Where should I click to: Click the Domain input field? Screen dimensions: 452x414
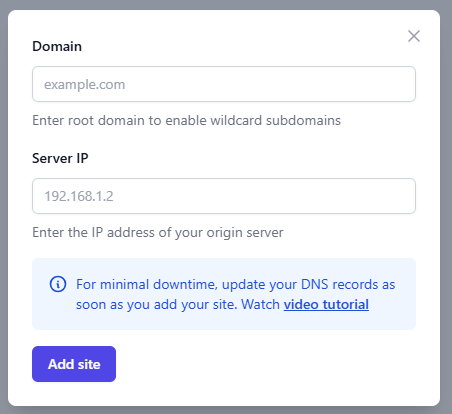pos(224,84)
